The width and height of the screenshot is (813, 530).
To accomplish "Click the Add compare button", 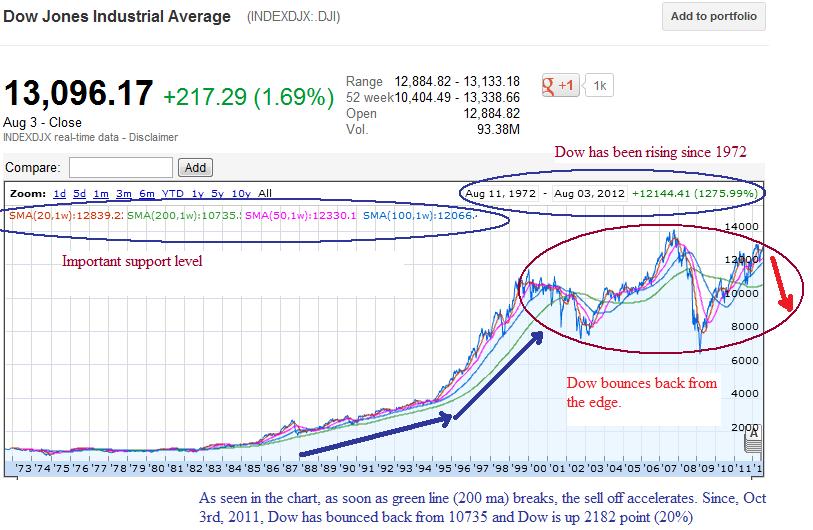I will click(195, 168).
